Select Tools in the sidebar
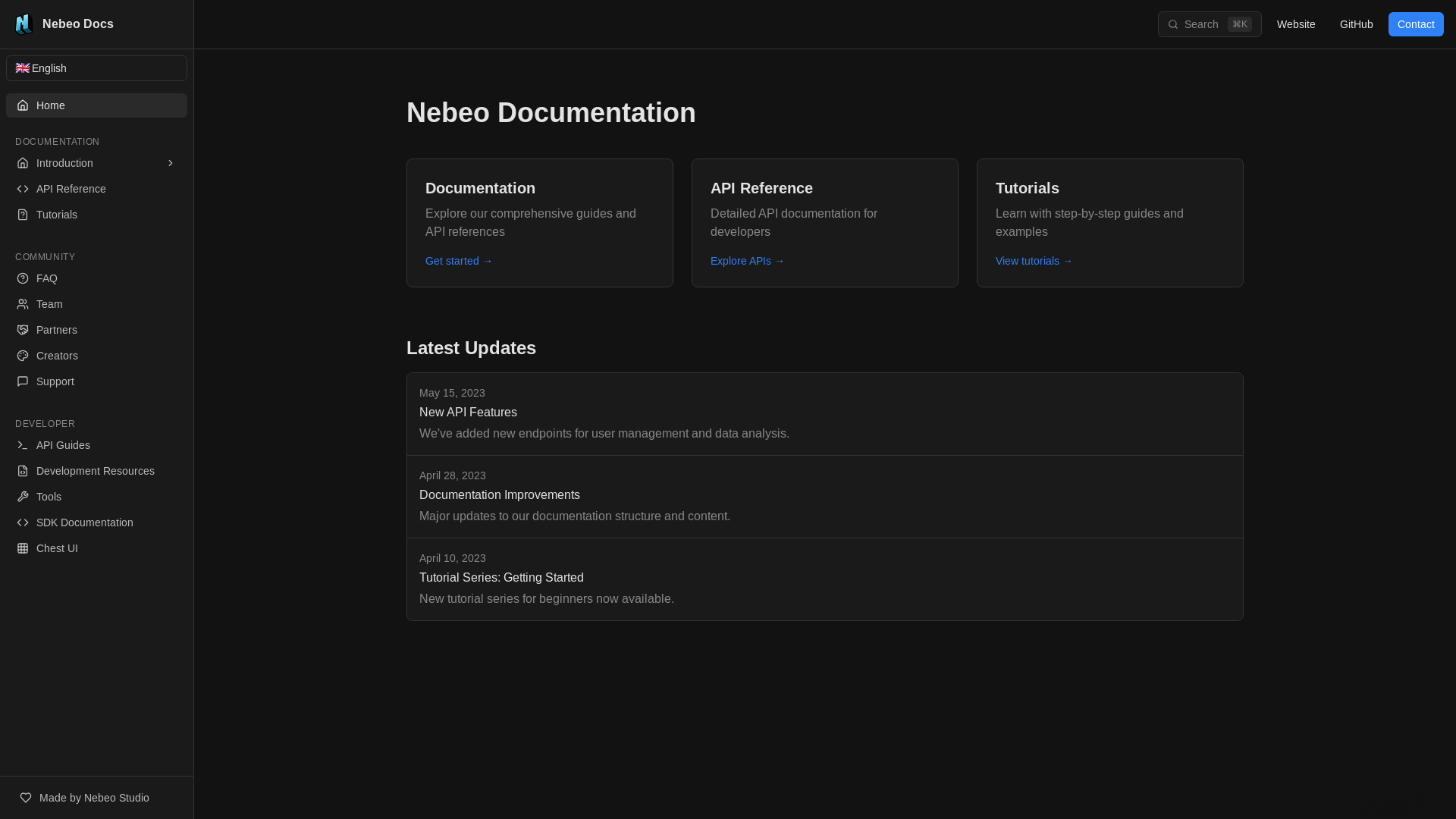 [96, 497]
